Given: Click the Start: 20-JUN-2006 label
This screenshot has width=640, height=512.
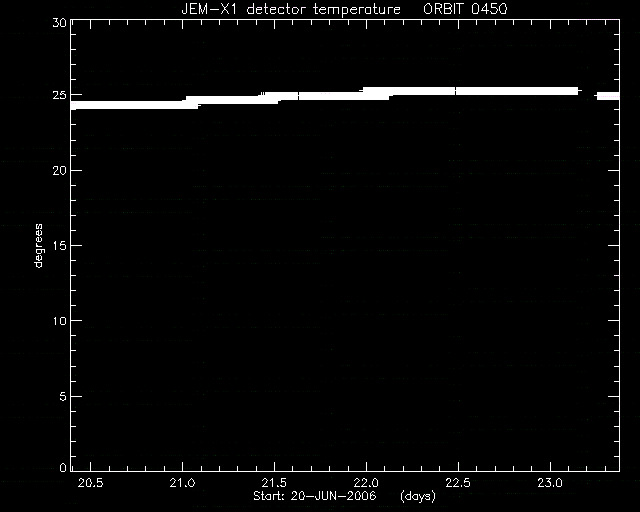Looking at the screenshot, I should 315,496.
